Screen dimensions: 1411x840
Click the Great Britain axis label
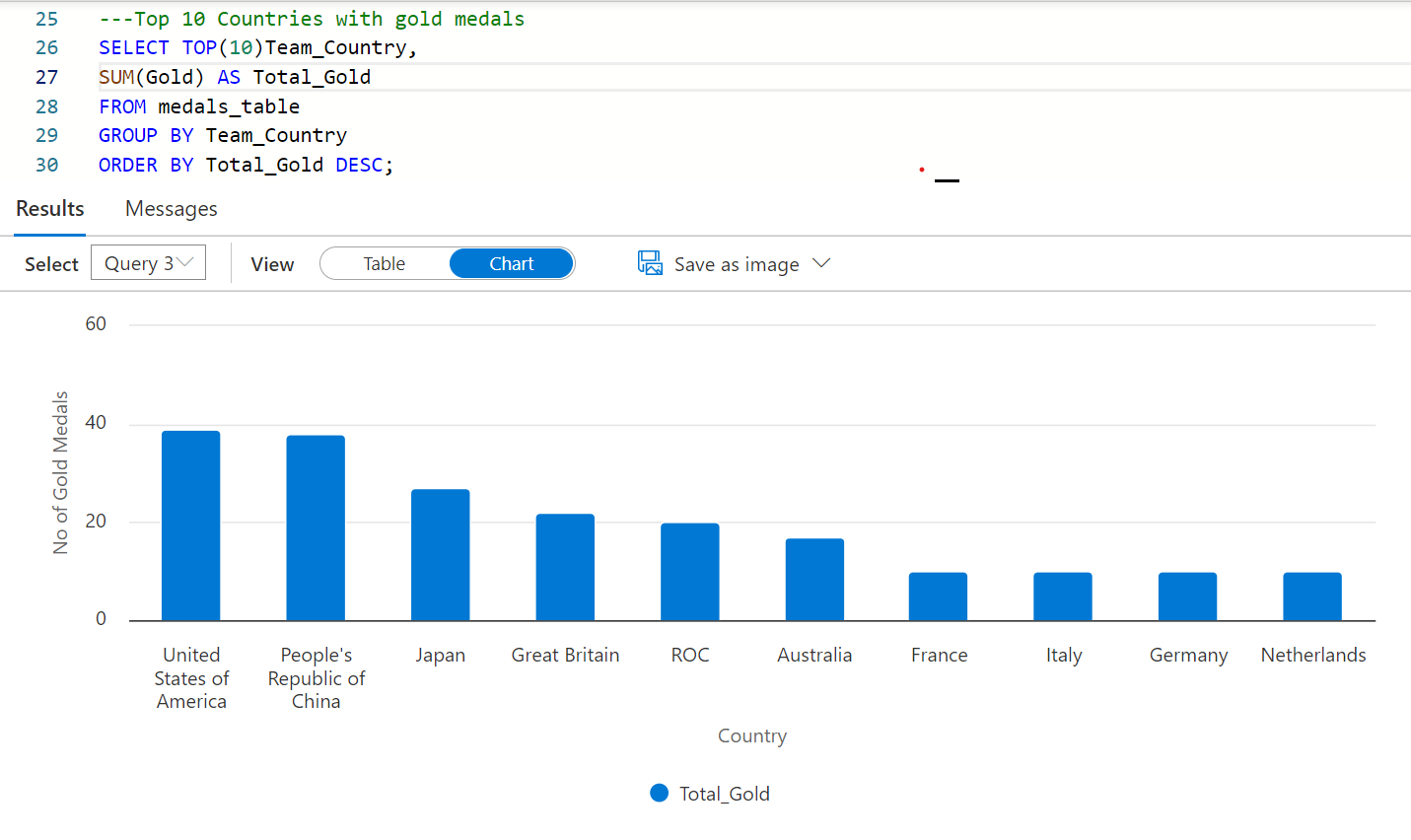pyautogui.click(x=565, y=655)
